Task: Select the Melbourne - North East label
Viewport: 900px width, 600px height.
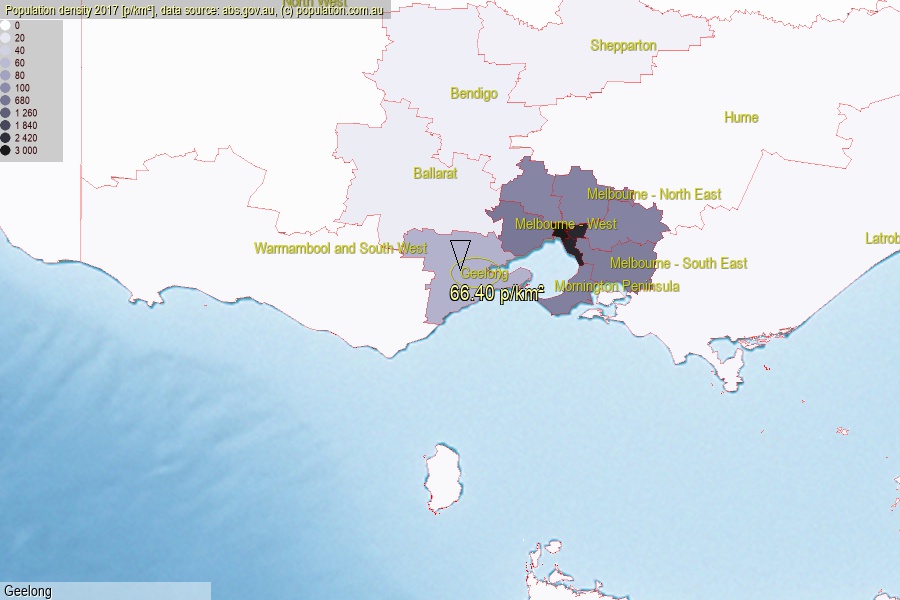Action: click(654, 194)
